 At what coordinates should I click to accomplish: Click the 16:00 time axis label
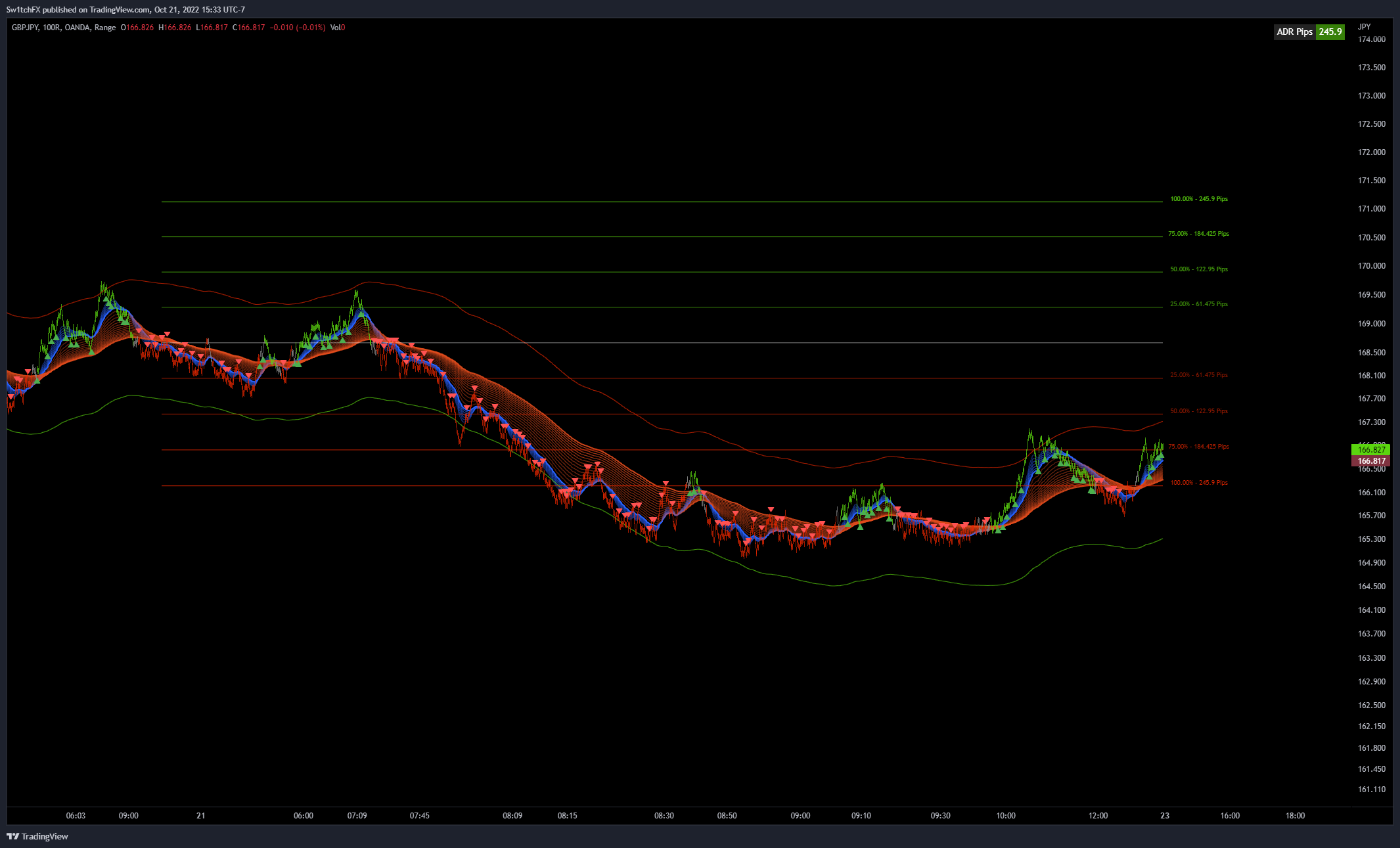coord(1230,816)
